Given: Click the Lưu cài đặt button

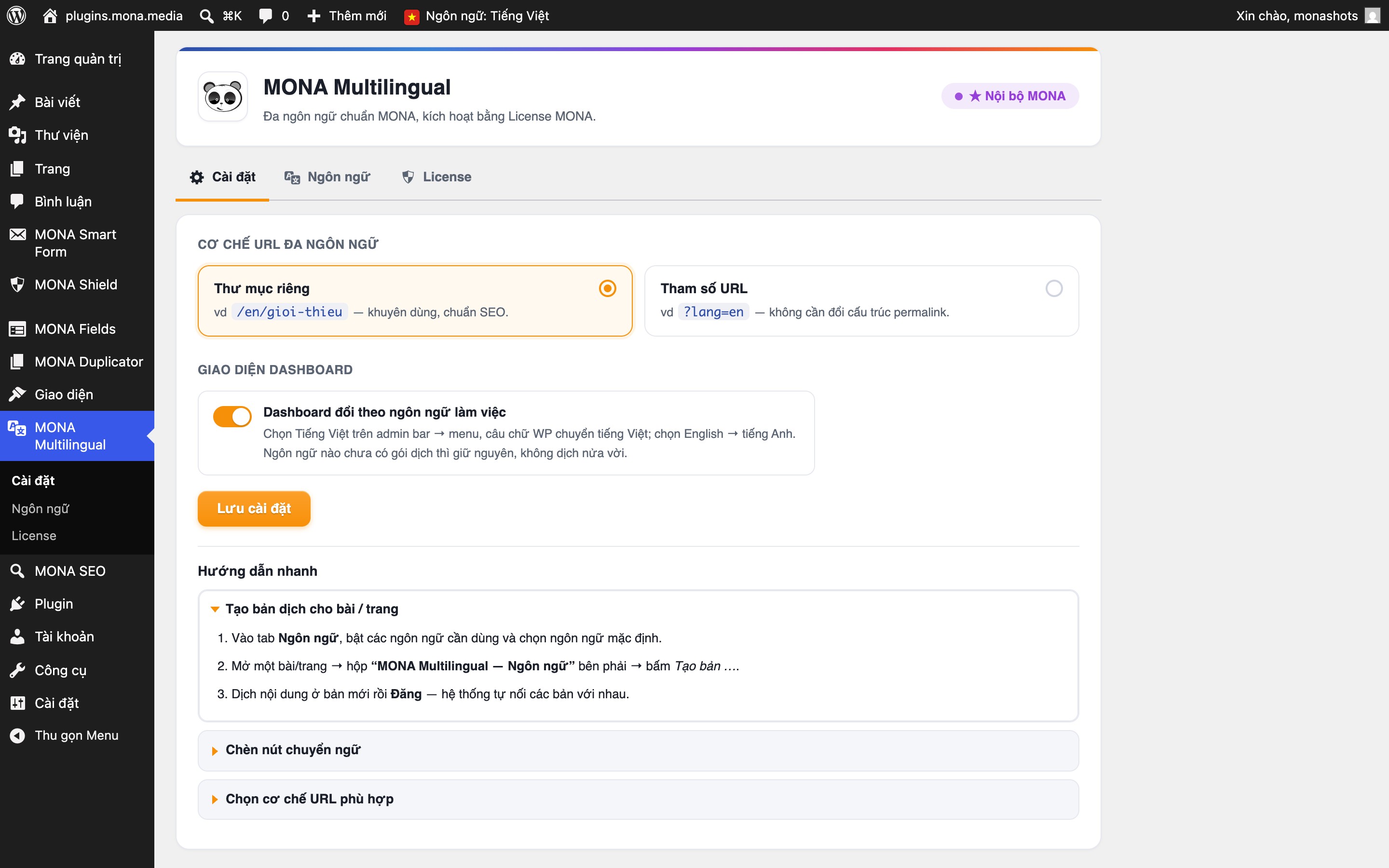Looking at the screenshot, I should pyautogui.click(x=254, y=508).
